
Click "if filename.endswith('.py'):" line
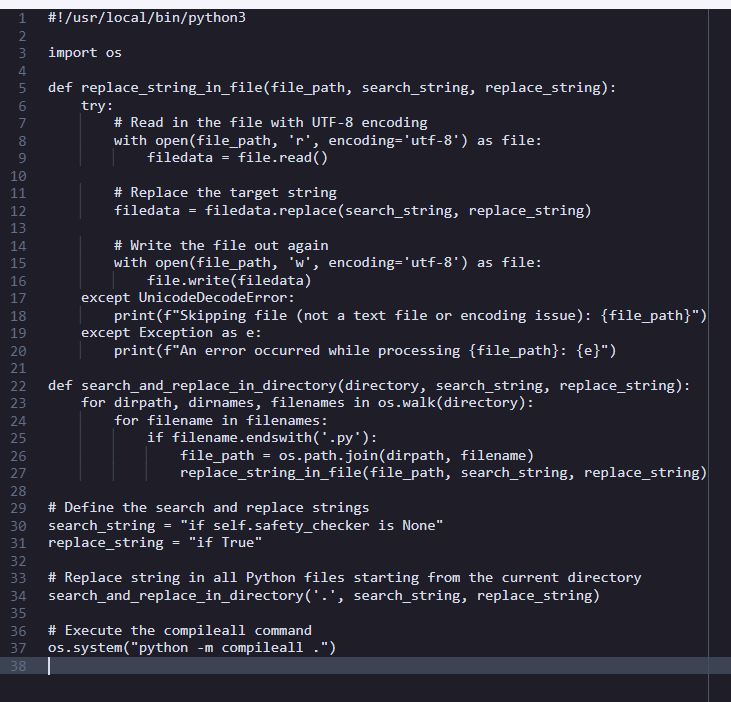pos(262,438)
